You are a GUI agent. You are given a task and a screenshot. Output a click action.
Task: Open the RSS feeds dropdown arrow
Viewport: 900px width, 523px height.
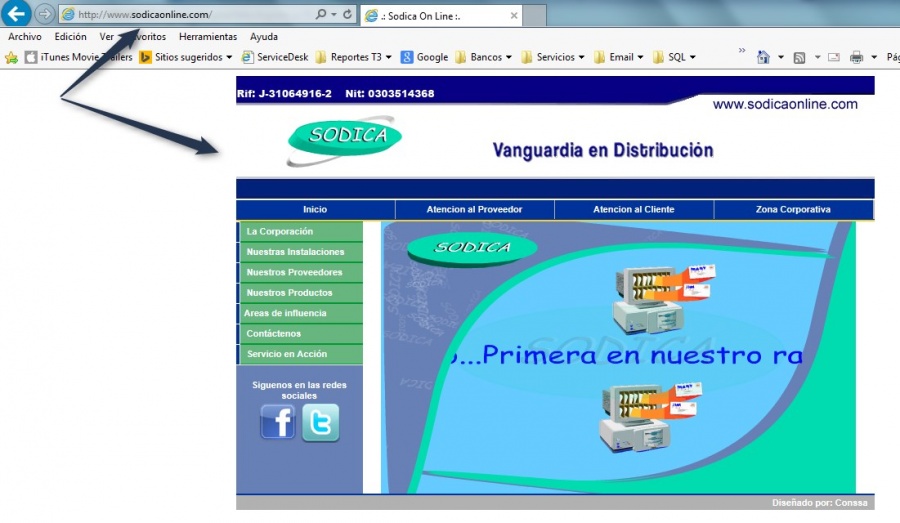(817, 57)
